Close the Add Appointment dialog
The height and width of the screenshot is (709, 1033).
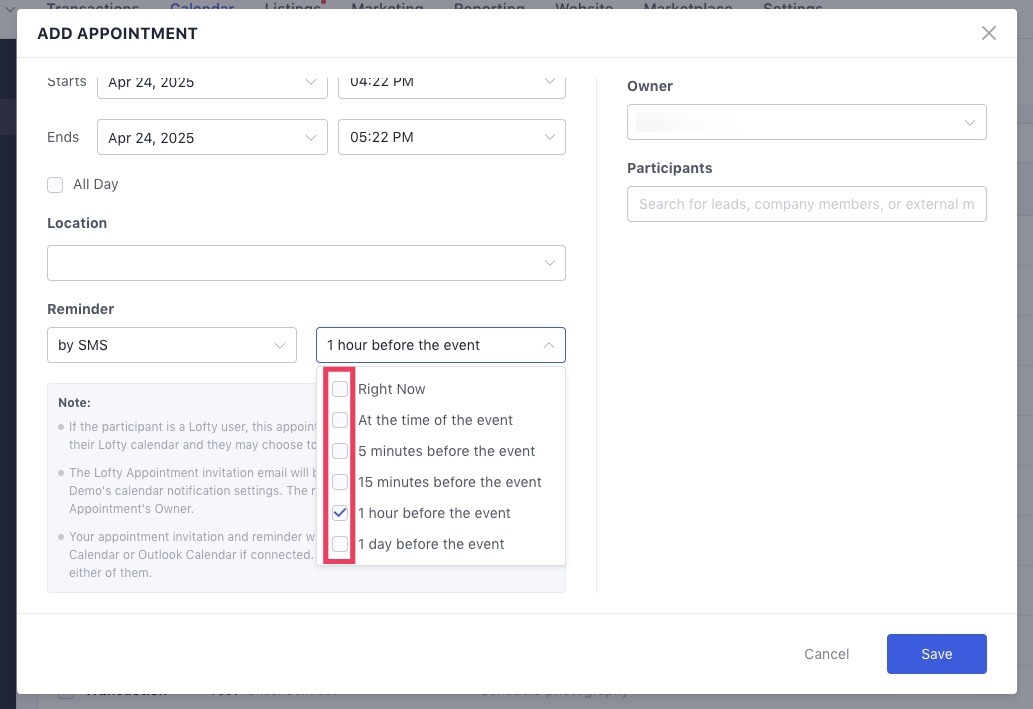[988, 33]
